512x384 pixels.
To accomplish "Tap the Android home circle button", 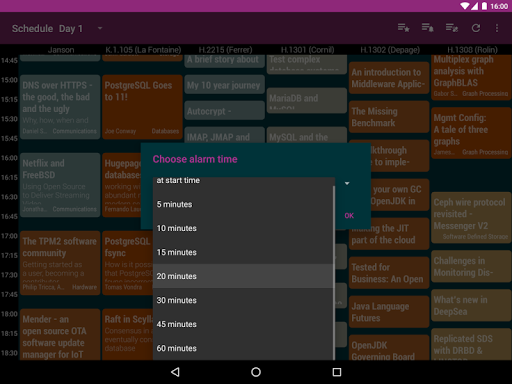I will (x=256, y=372).
